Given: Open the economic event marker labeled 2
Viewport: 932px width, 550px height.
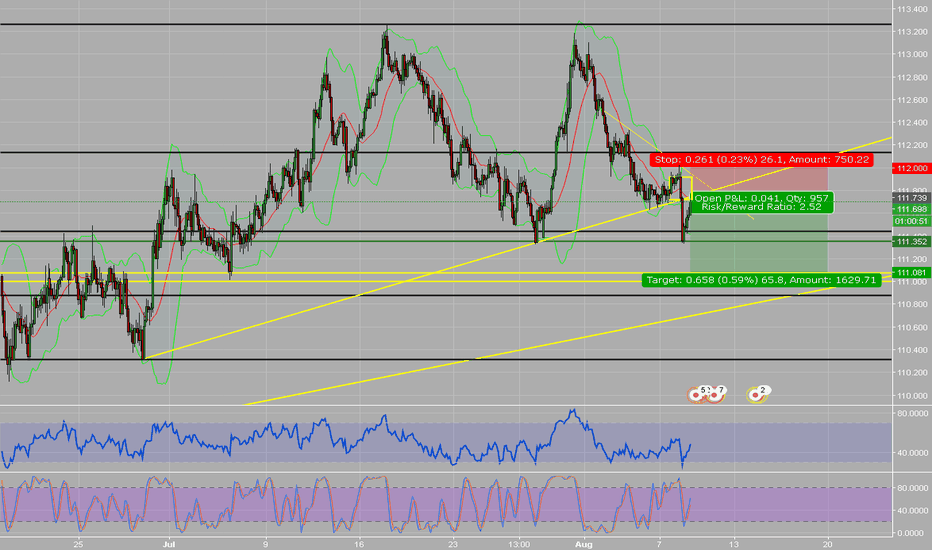Looking at the screenshot, I should tap(758, 394).
